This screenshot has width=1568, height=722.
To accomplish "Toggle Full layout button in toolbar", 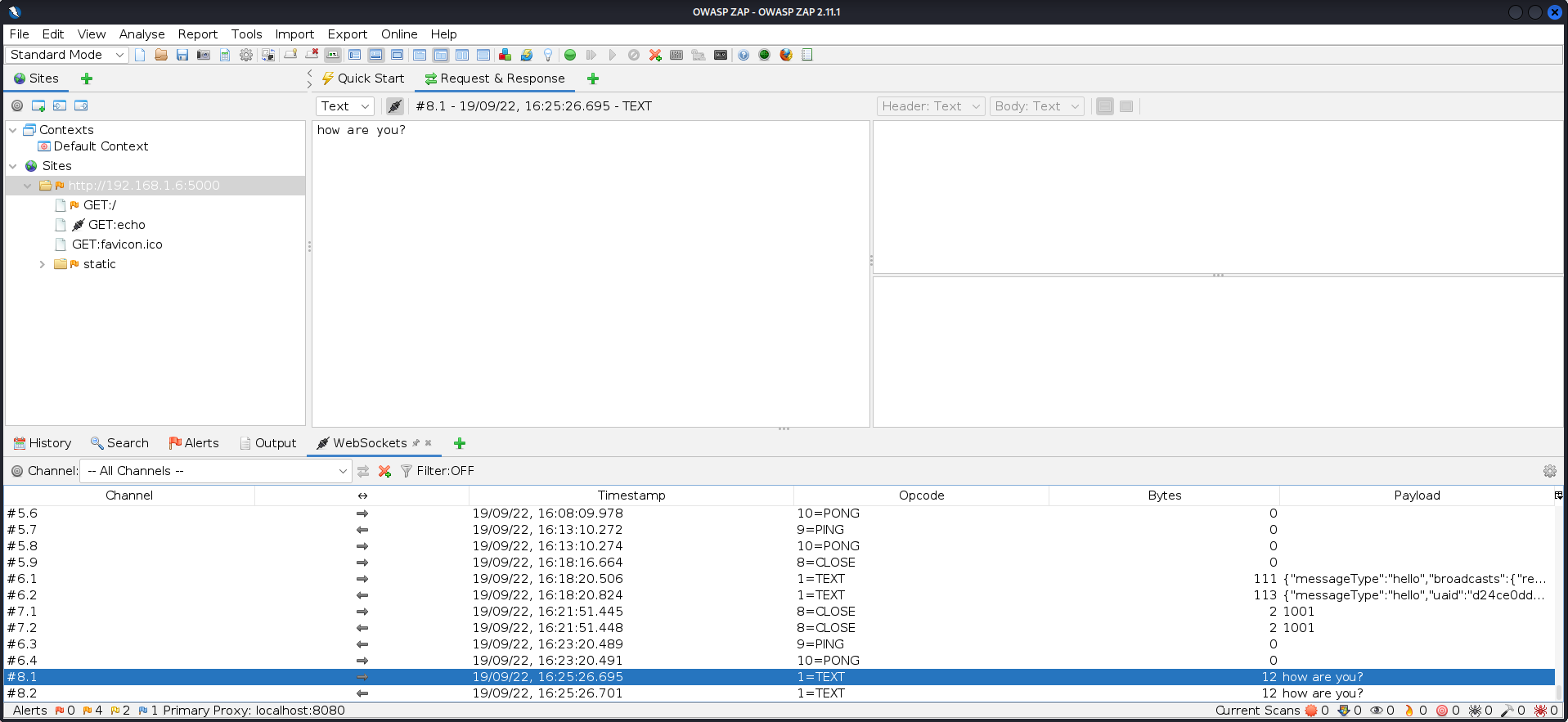I will pos(397,55).
